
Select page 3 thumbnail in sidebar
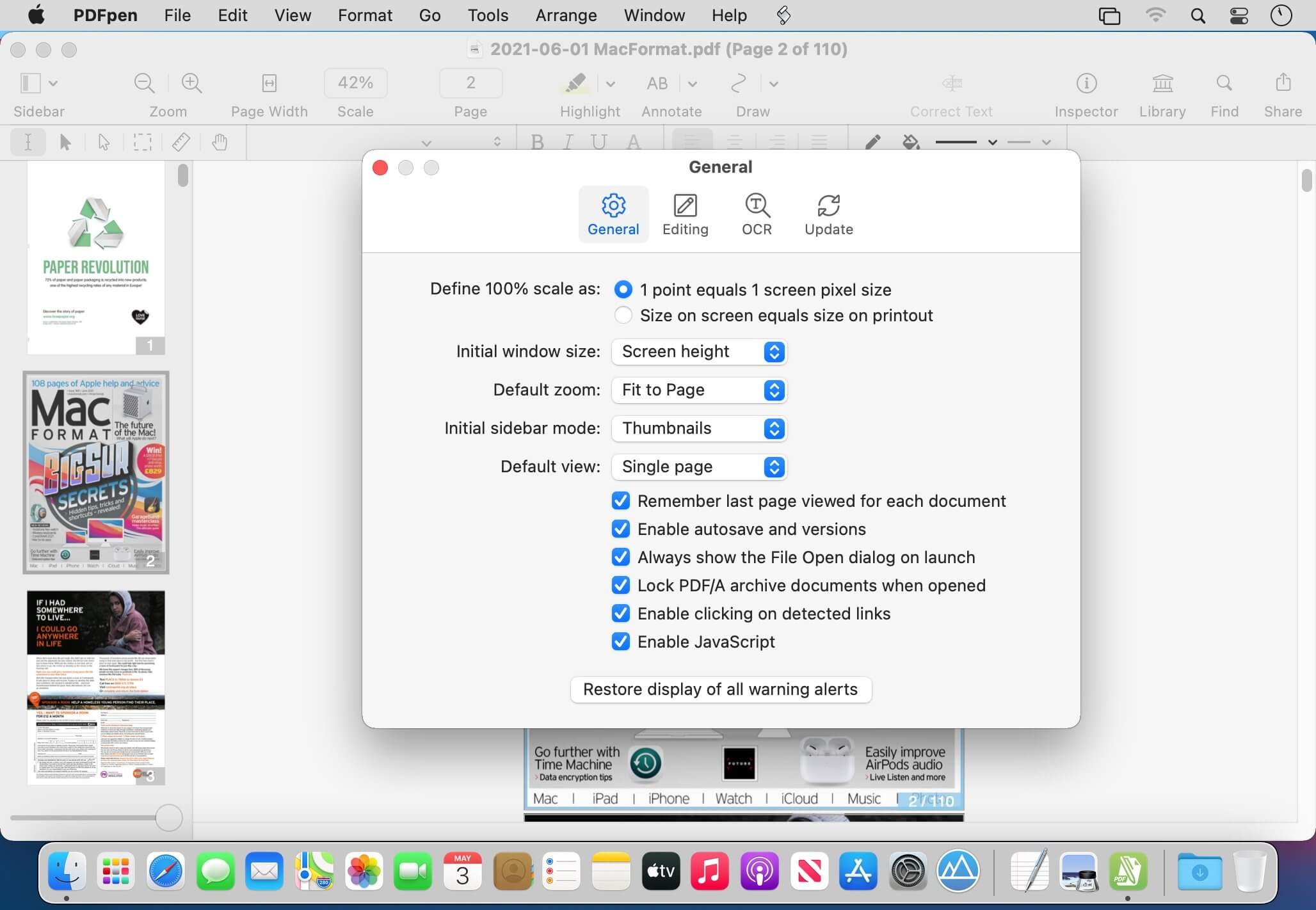[96, 687]
